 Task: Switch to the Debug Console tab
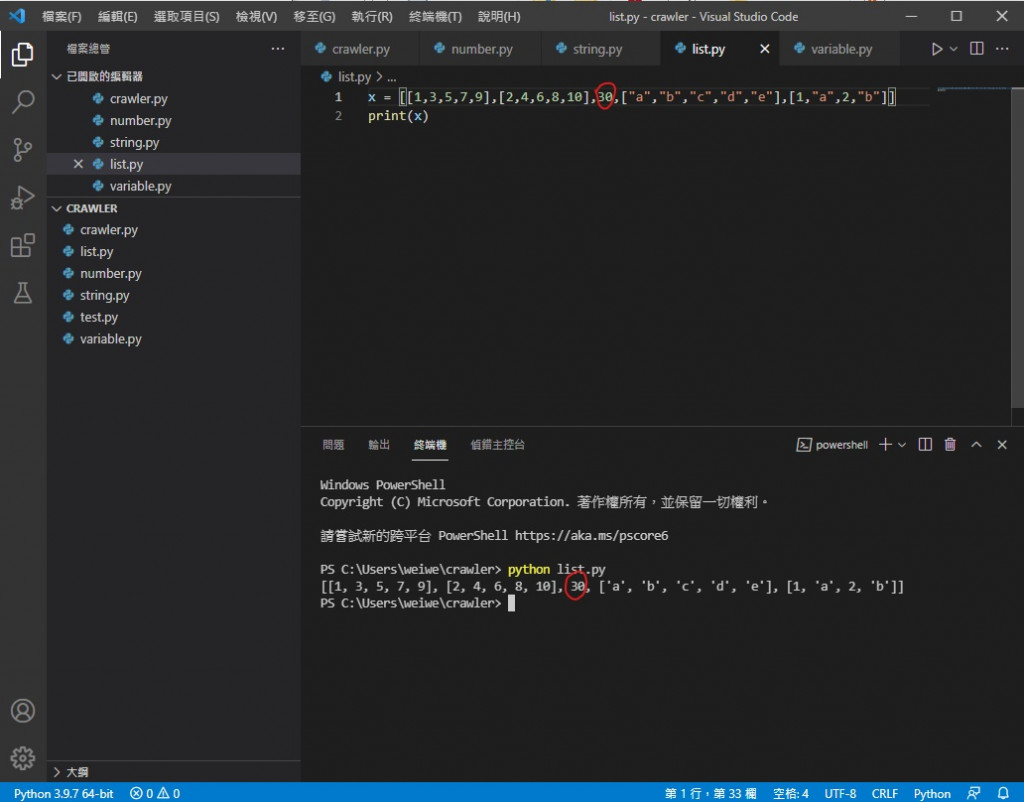point(498,445)
